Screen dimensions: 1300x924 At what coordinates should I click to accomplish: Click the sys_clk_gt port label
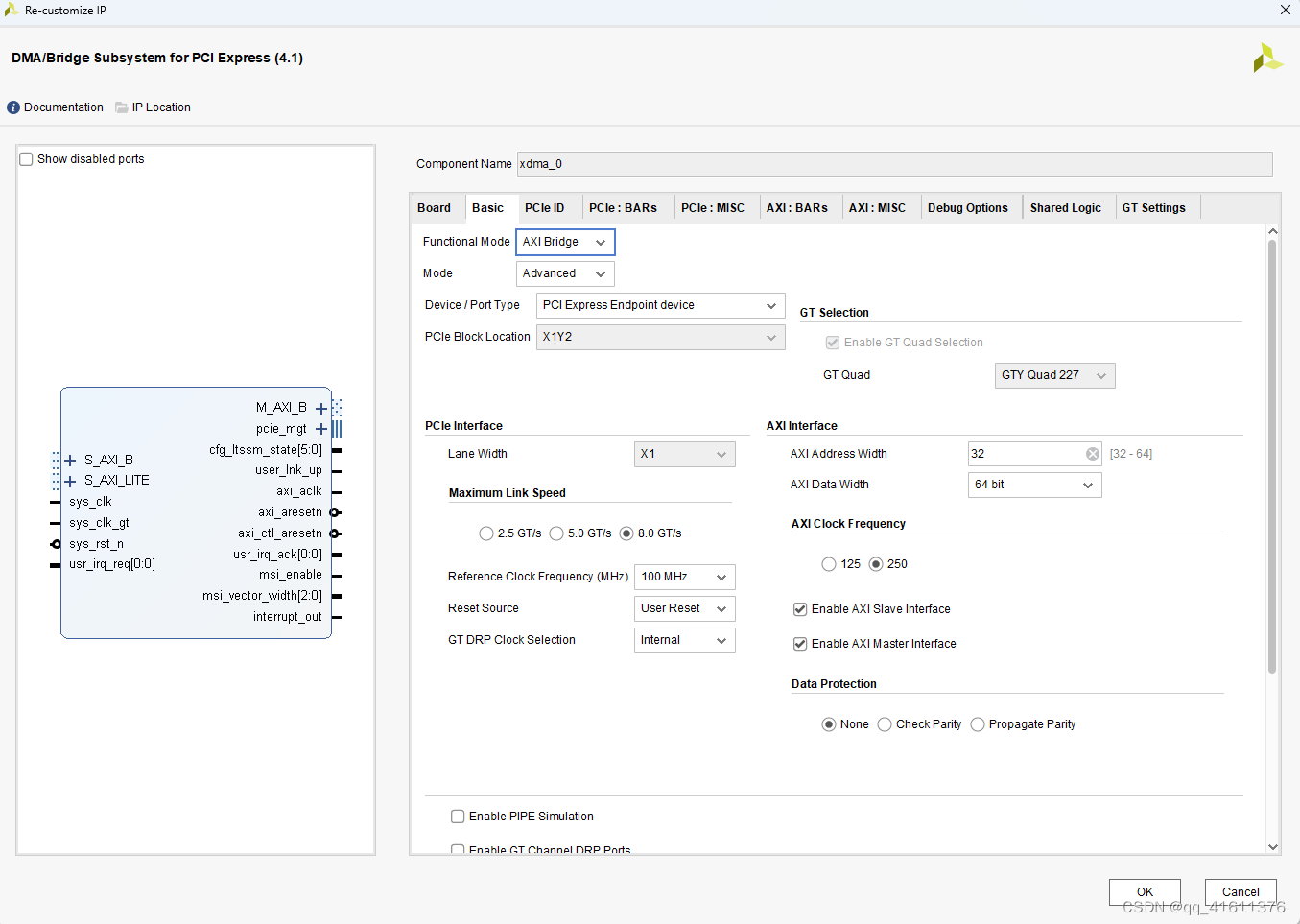click(x=99, y=523)
